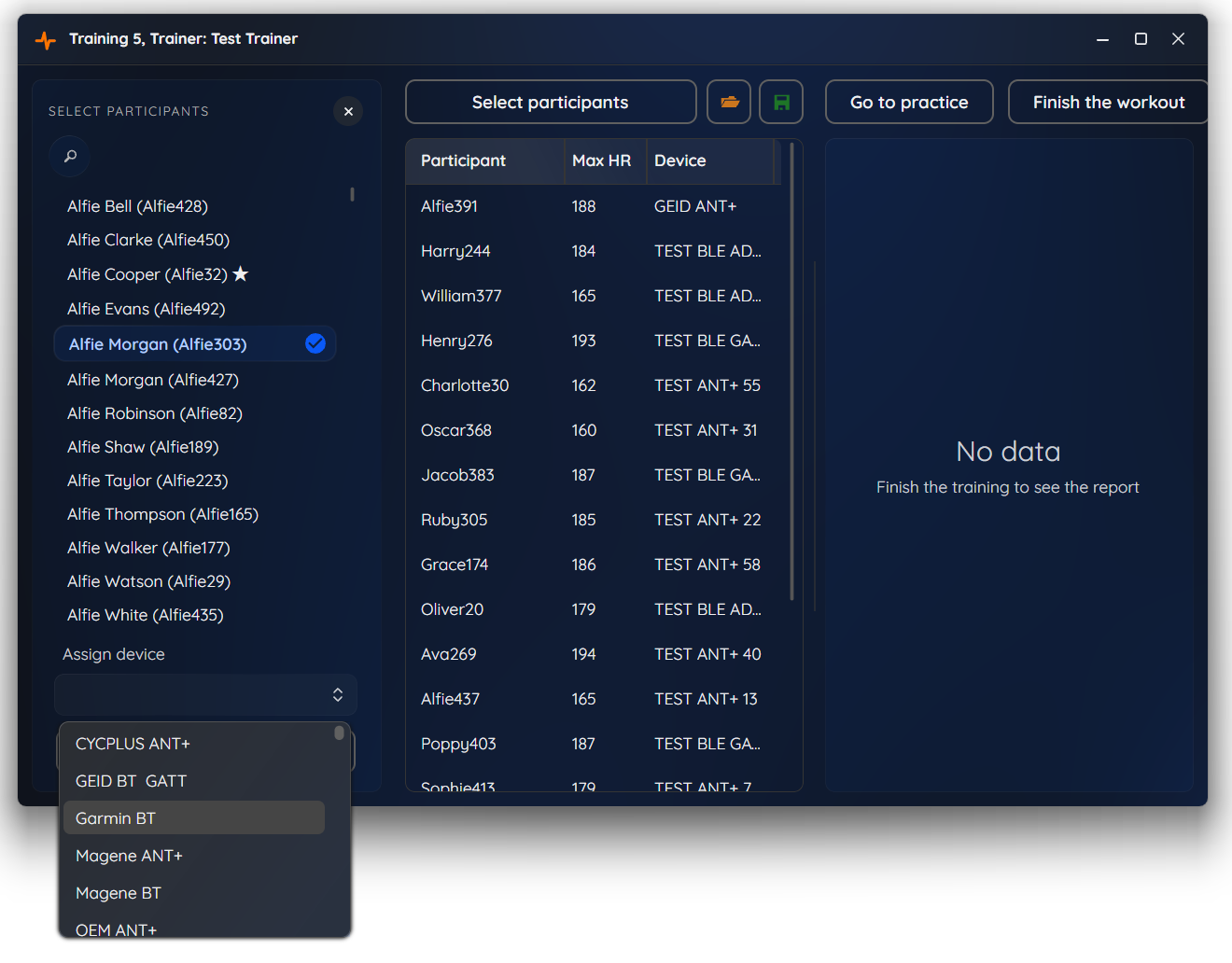
Task: Select Alfie Shaw (Alfie189)
Action: tap(196, 447)
